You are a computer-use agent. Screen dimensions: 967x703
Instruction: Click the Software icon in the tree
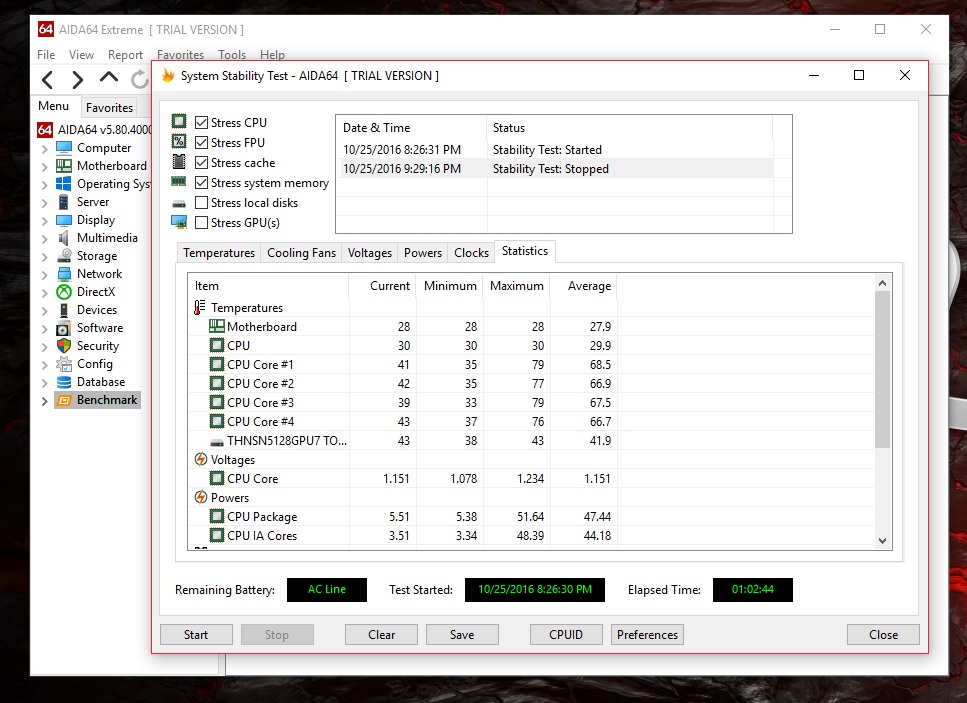pyautogui.click(x=64, y=328)
